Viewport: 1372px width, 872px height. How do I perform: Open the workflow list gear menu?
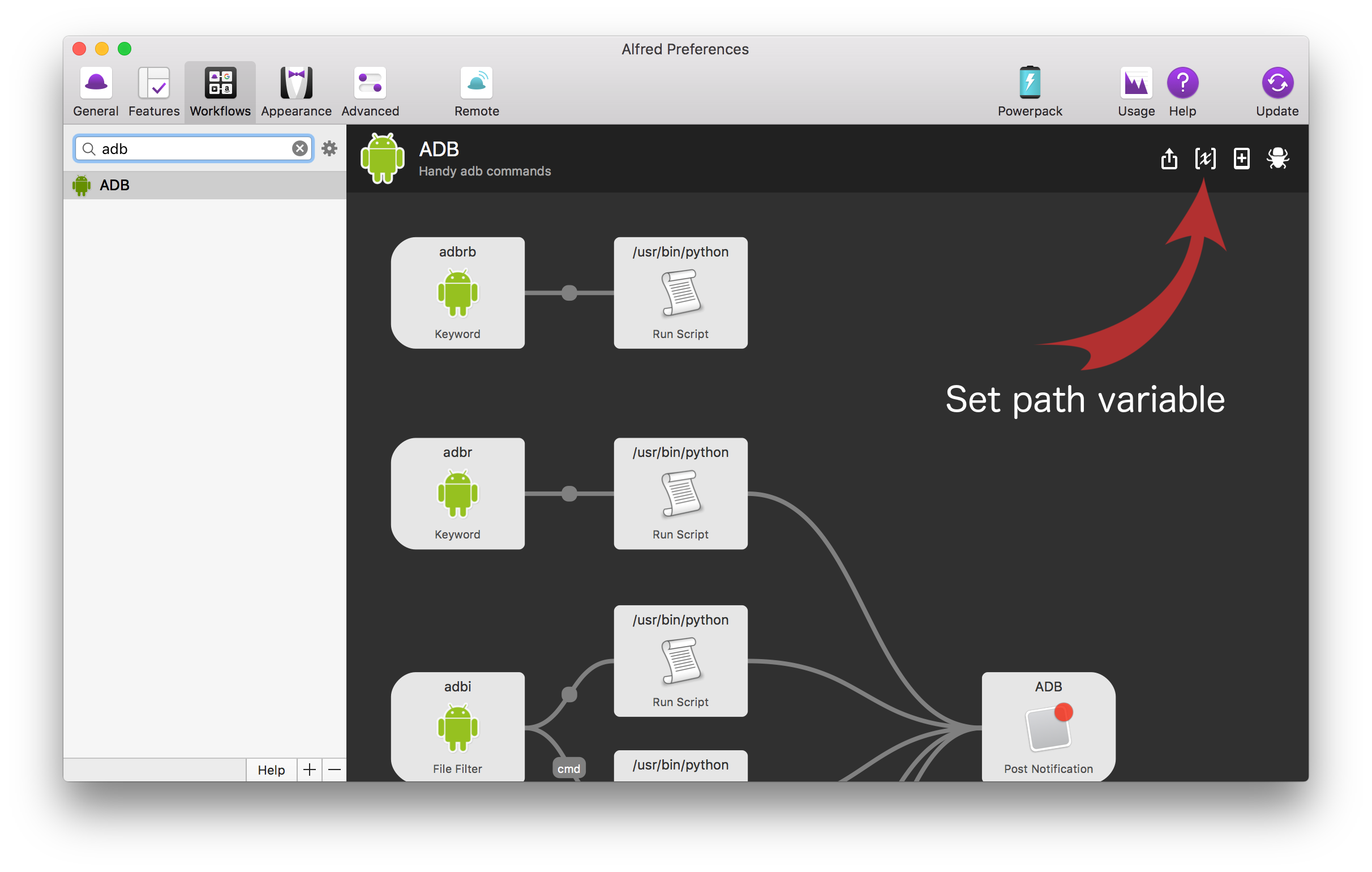pos(329,149)
